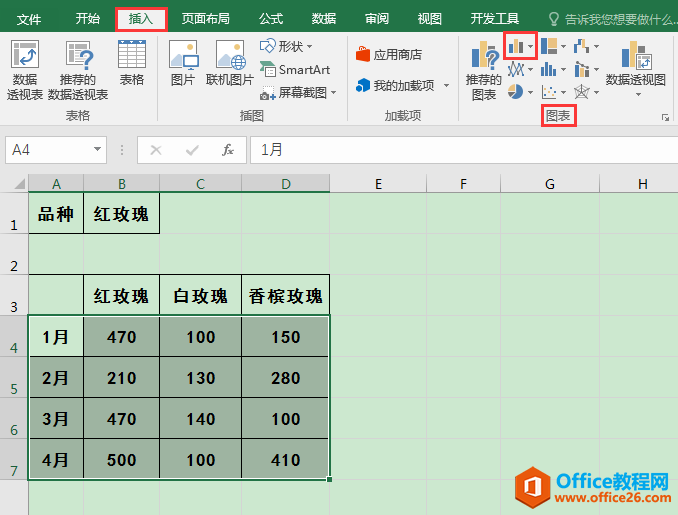The width and height of the screenshot is (678, 515).
Task: Select cell B1 containing 红玫瑰
Action: click(x=122, y=214)
